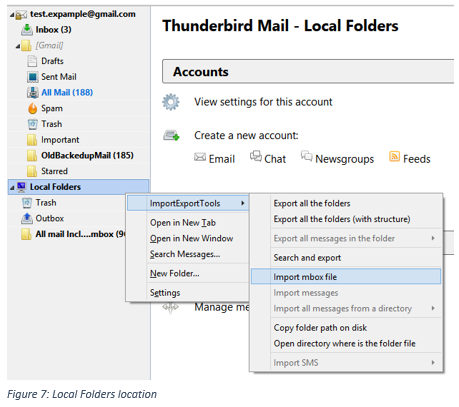Click the Chat bubbles icon
The image size is (459, 407).
(256, 156)
